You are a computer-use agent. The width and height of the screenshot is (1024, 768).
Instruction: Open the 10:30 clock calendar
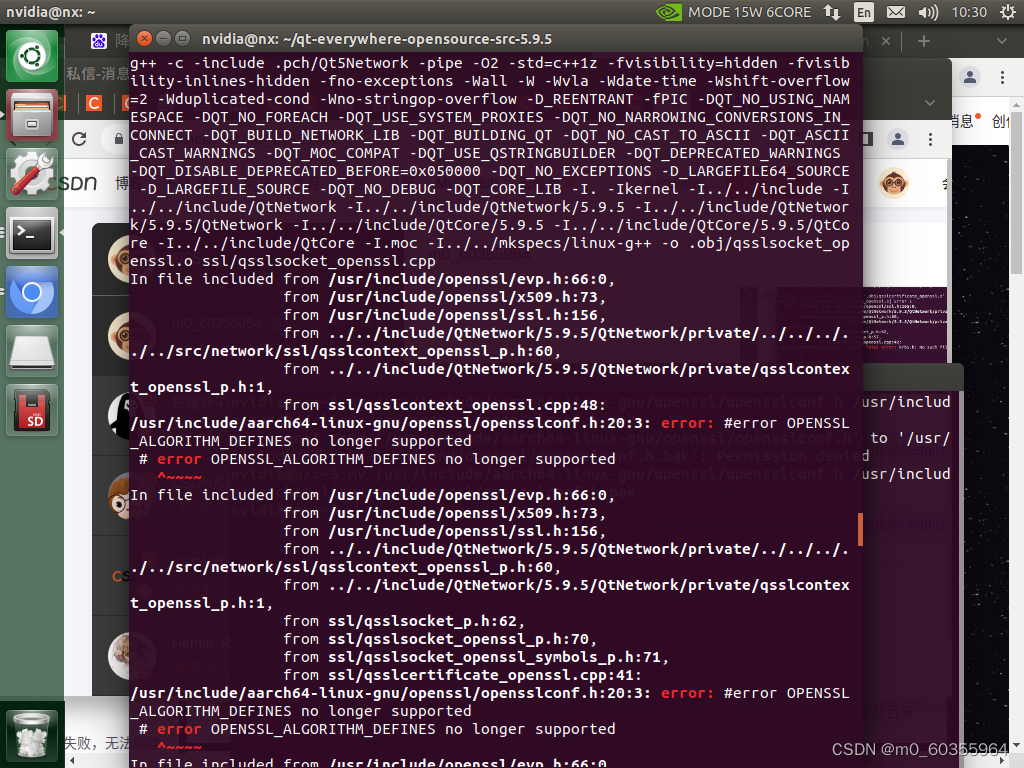(x=969, y=12)
